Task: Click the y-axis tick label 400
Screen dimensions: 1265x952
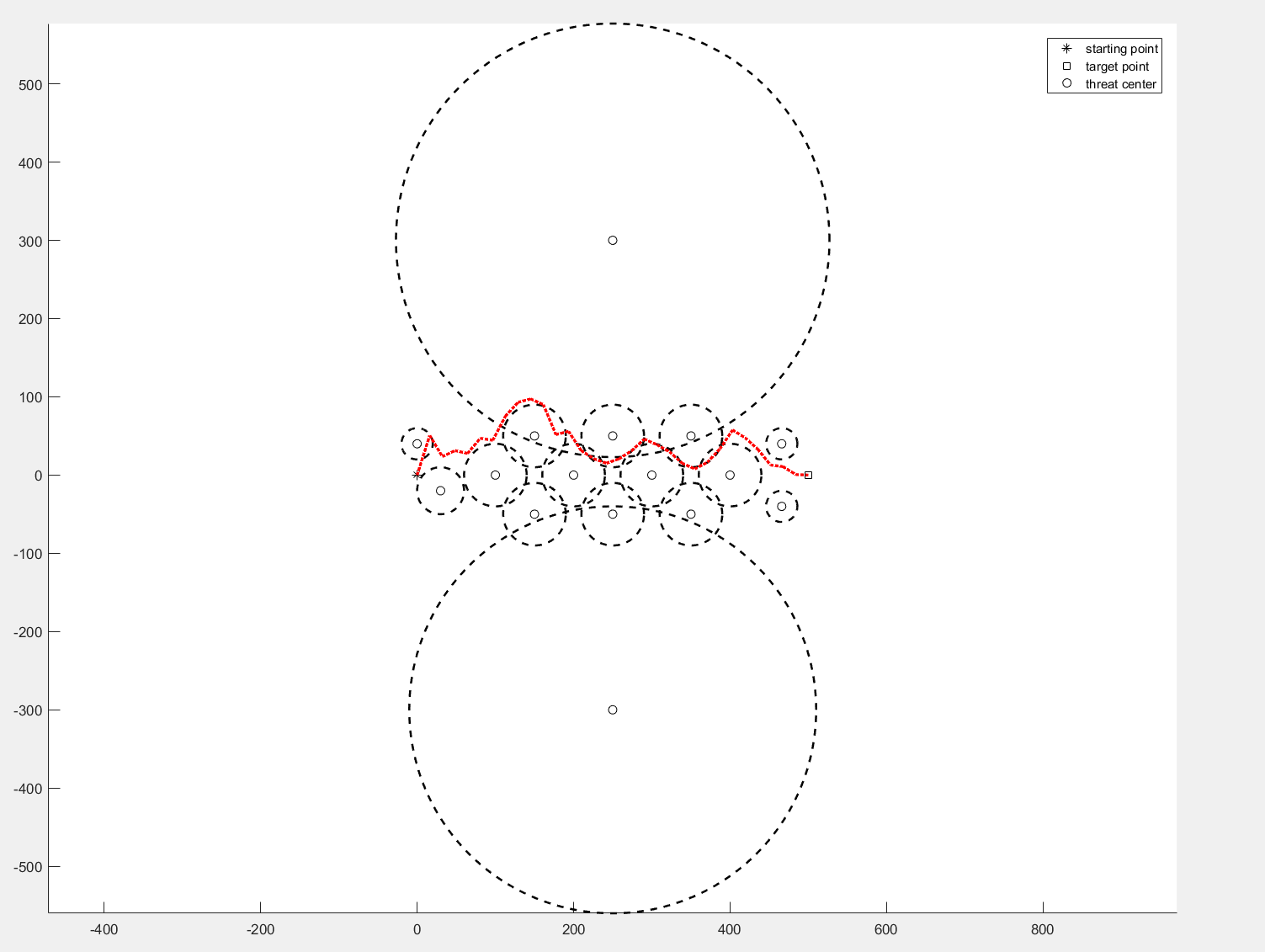Action: click(x=29, y=162)
